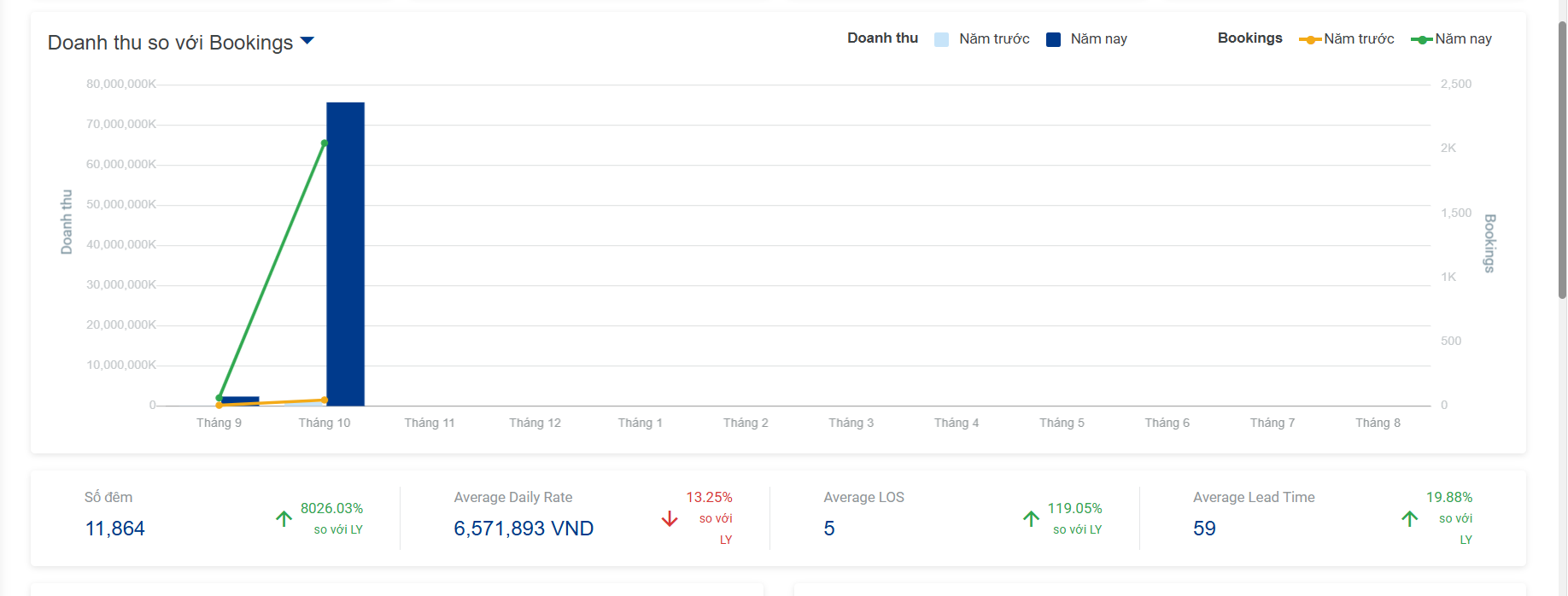Click the "Tháng 11" axis label
This screenshot has width=1568, height=596.
tap(430, 423)
